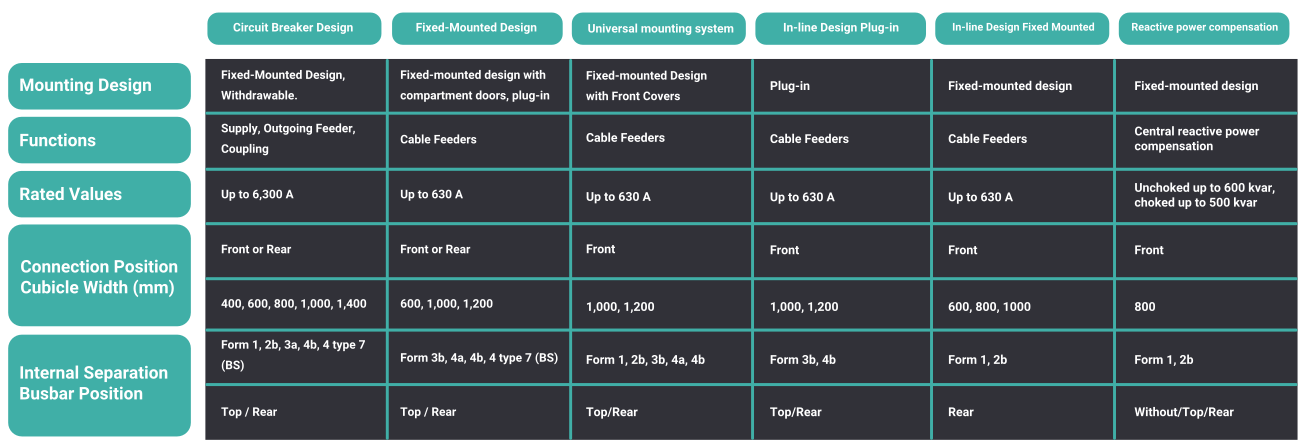Click the Reactive power compensation header
The width and height of the screenshot is (1306, 448).
[x=1204, y=28]
